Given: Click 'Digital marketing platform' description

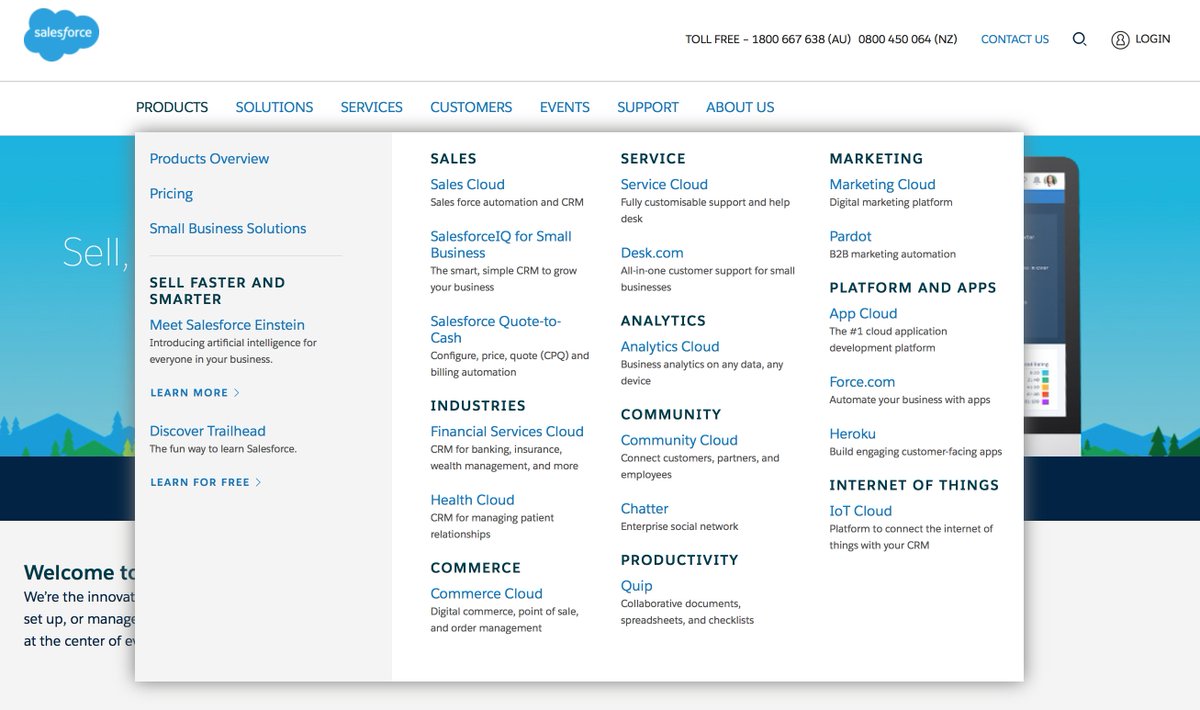Looking at the screenshot, I should pos(891,202).
